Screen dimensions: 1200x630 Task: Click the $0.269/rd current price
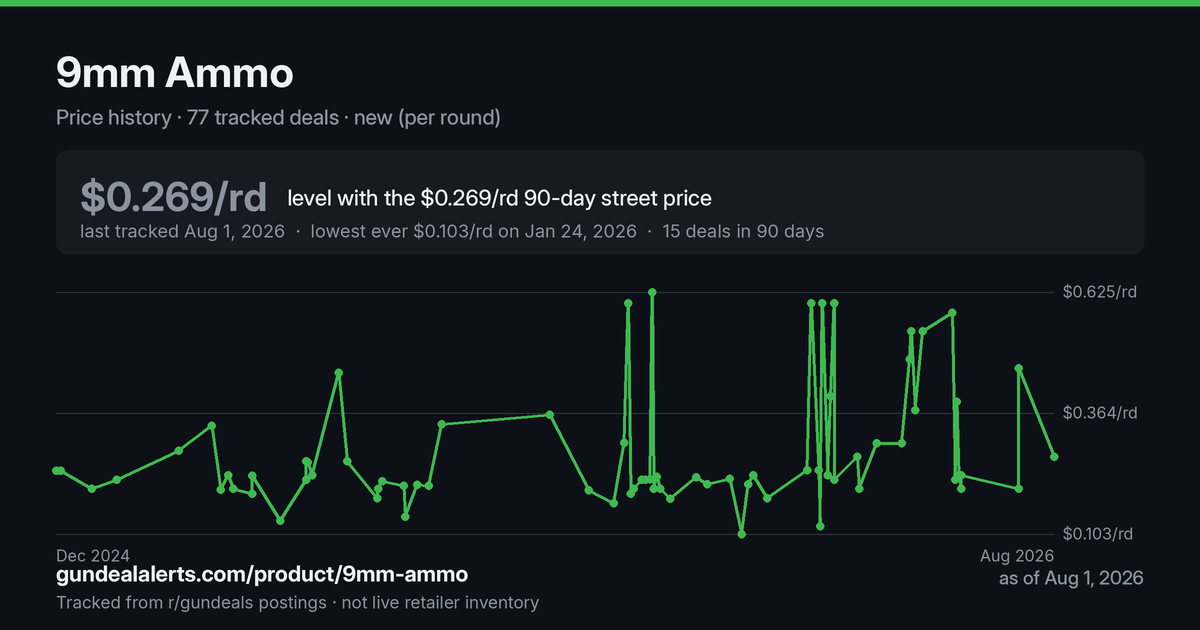(174, 197)
